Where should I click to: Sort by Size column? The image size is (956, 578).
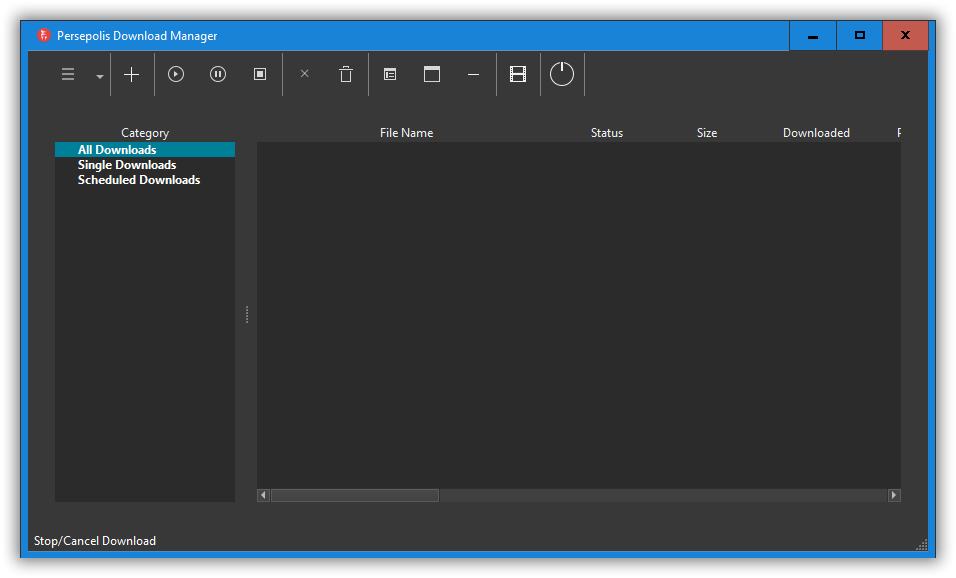click(x=707, y=132)
